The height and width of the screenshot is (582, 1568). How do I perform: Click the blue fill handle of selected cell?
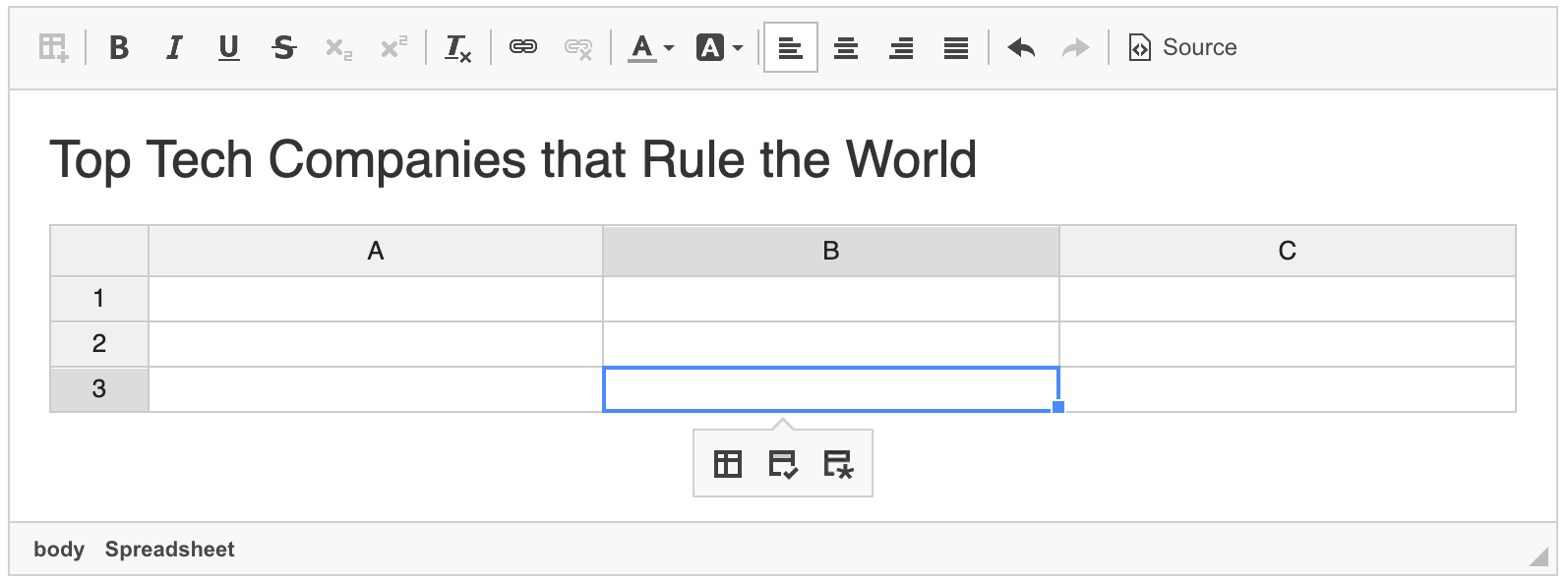(1058, 407)
